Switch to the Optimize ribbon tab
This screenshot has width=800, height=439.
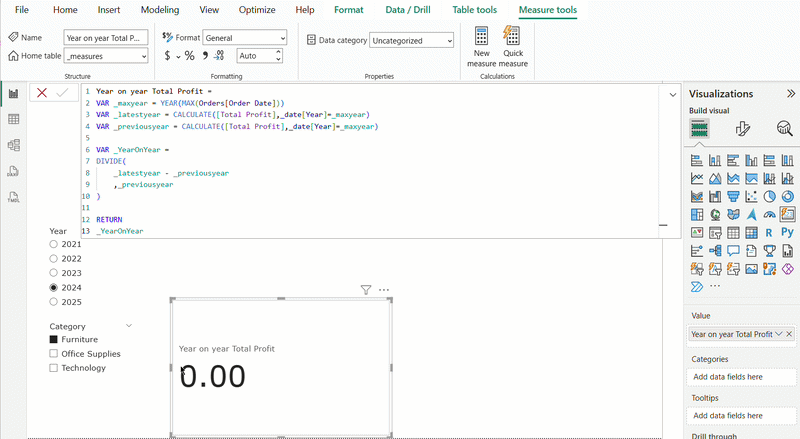257,10
